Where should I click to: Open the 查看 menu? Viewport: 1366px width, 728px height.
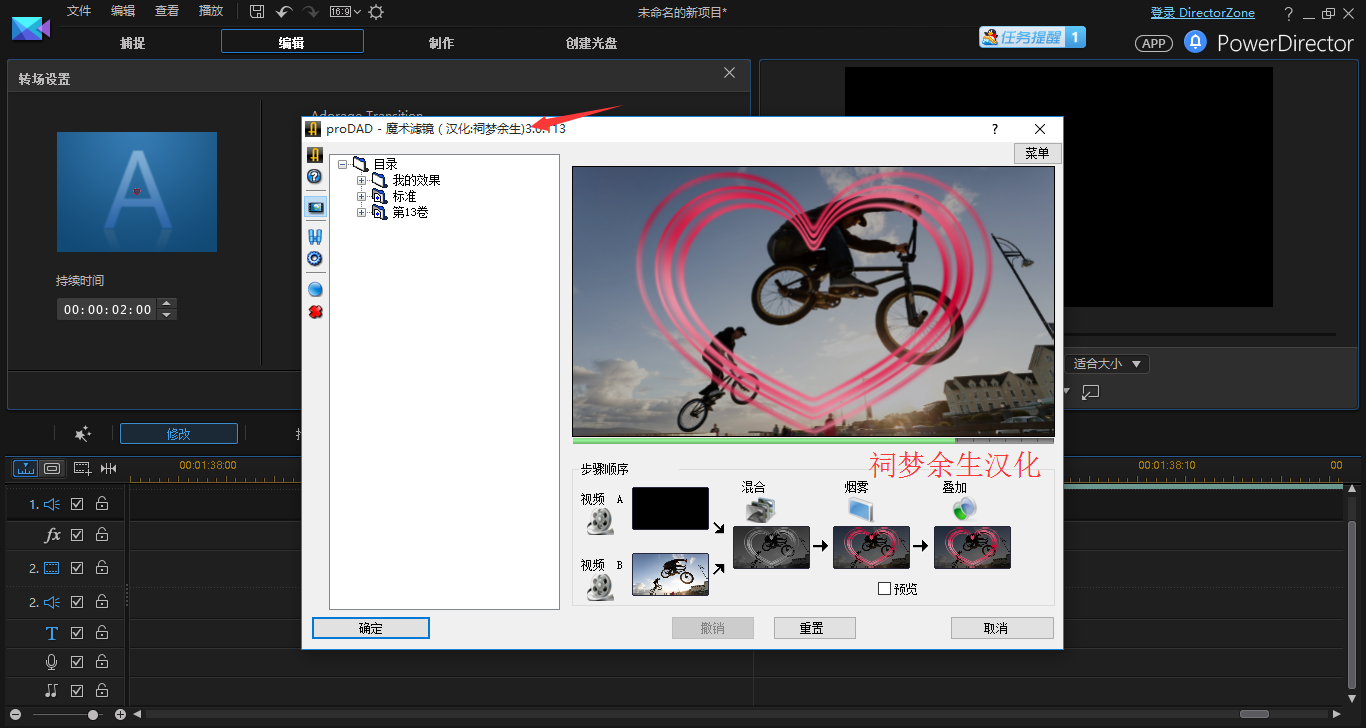[x=167, y=11]
